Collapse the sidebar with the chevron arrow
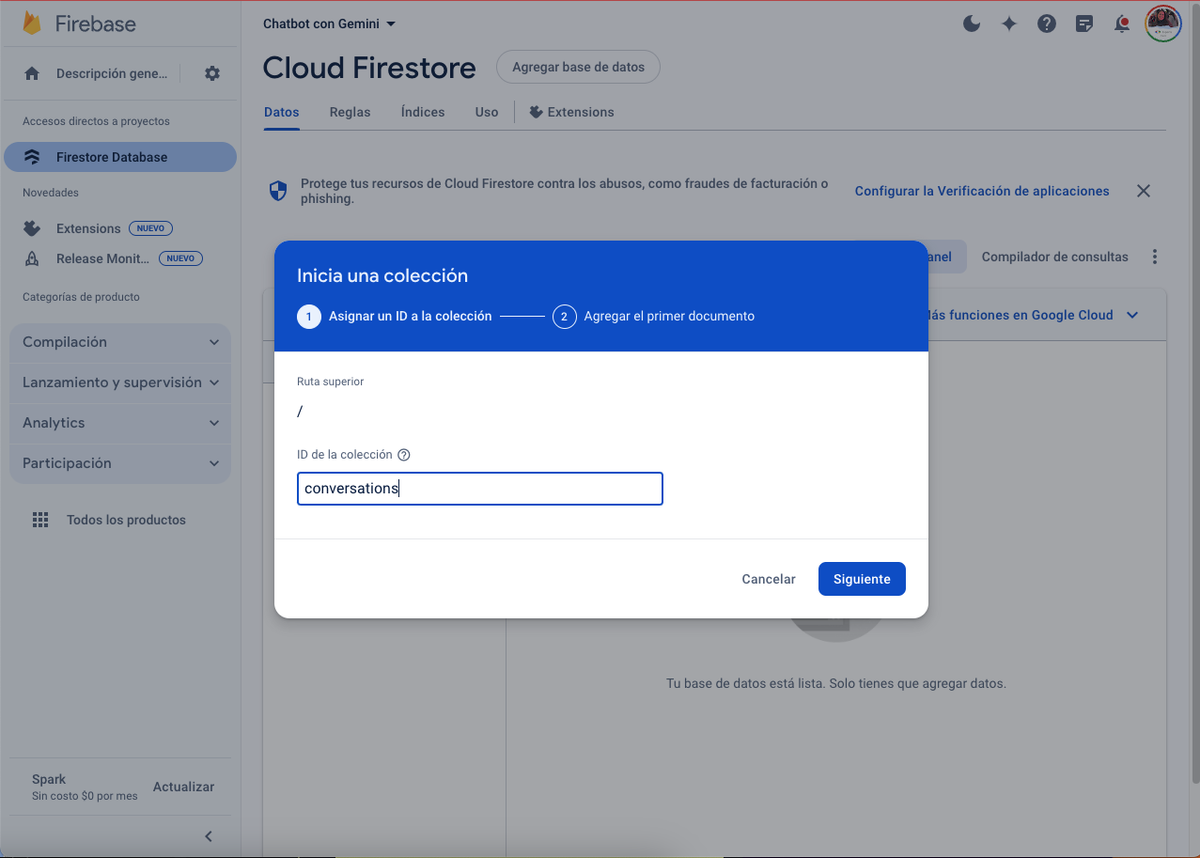Image resolution: width=1200 pixels, height=858 pixels. pos(208,836)
